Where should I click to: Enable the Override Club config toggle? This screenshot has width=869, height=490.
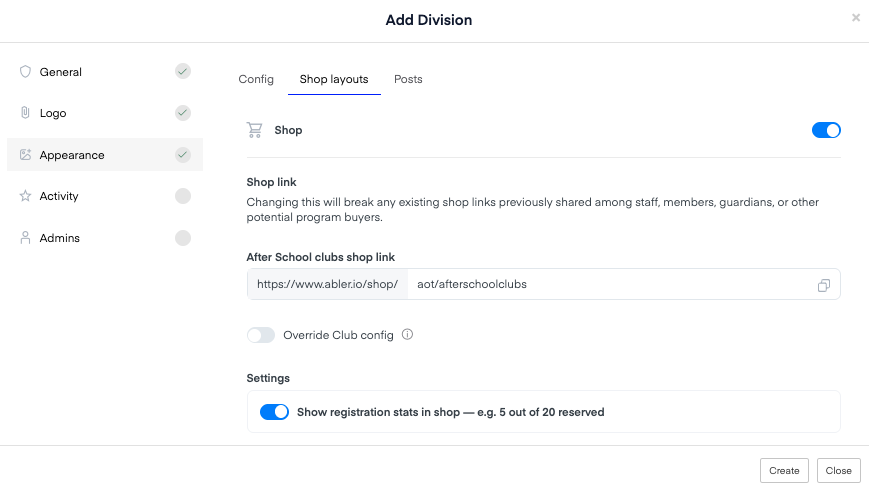(261, 335)
